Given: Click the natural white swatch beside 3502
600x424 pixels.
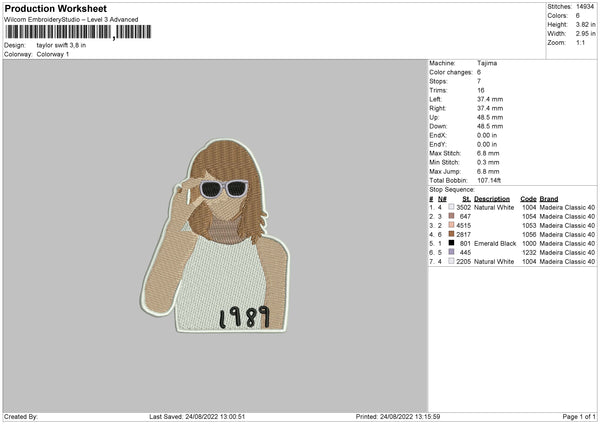Looking at the screenshot, I should tap(452, 207).
